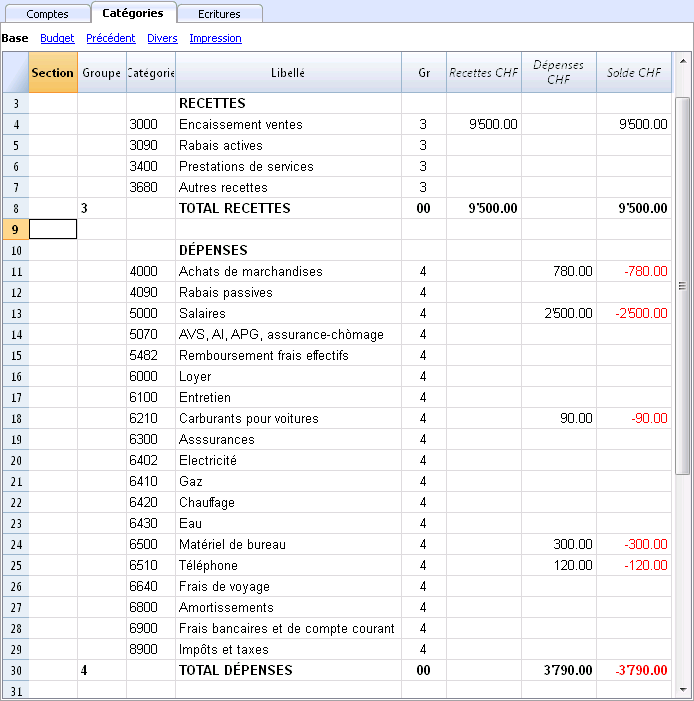
Task: Click the Solde CHF column header
Action: (x=634, y=72)
